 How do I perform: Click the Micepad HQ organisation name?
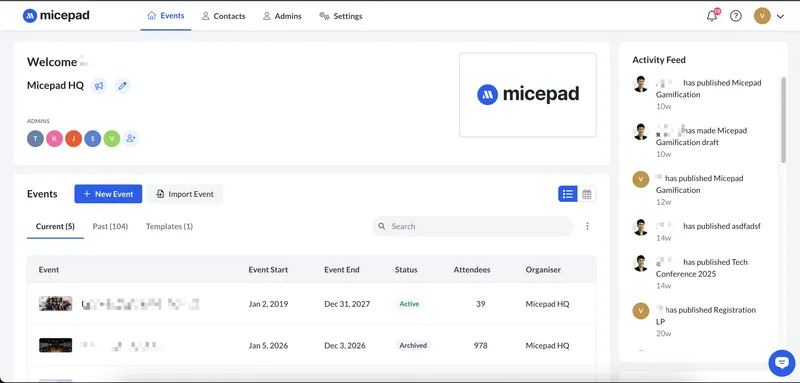pyautogui.click(x=55, y=86)
